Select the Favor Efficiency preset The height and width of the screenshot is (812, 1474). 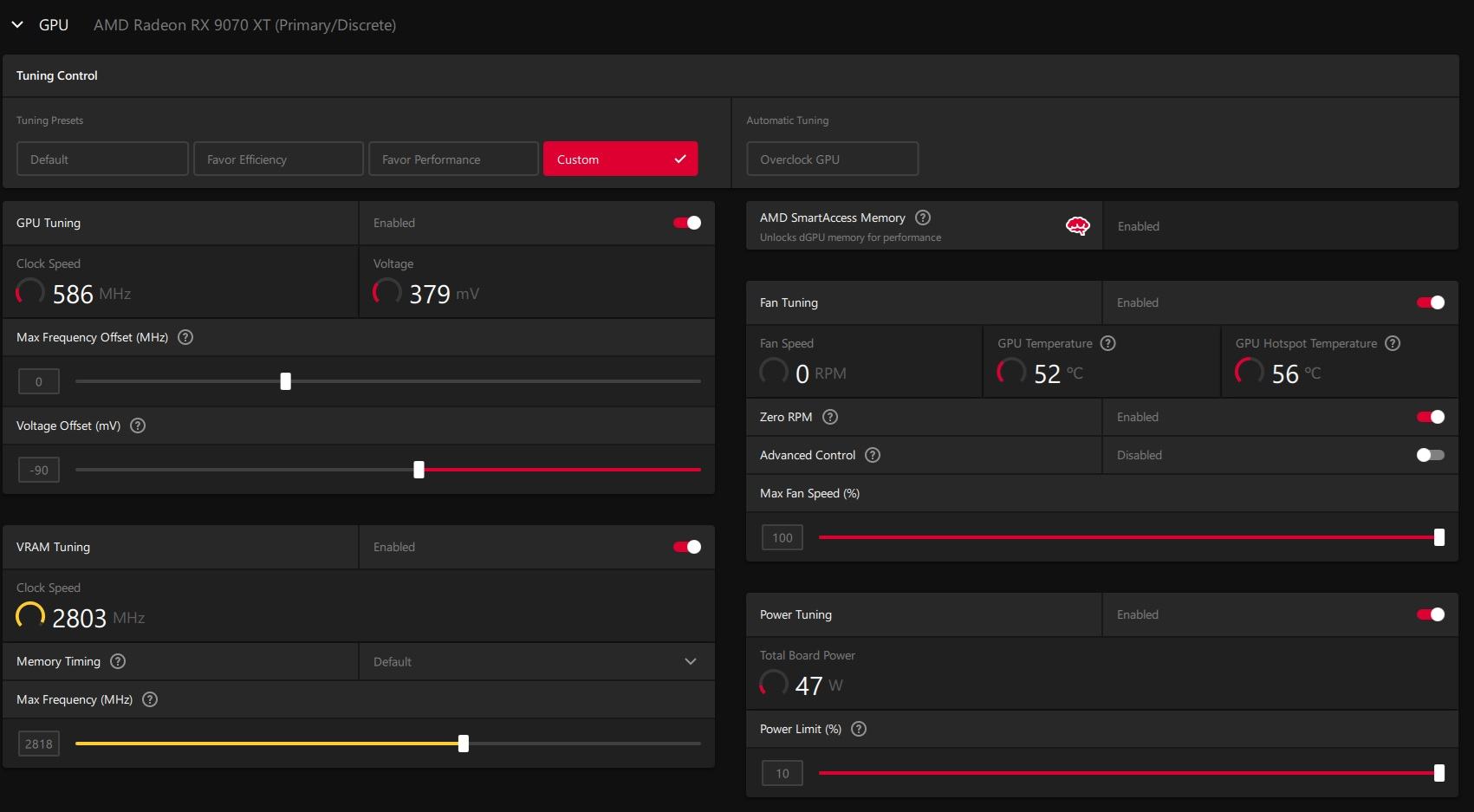[x=278, y=159]
